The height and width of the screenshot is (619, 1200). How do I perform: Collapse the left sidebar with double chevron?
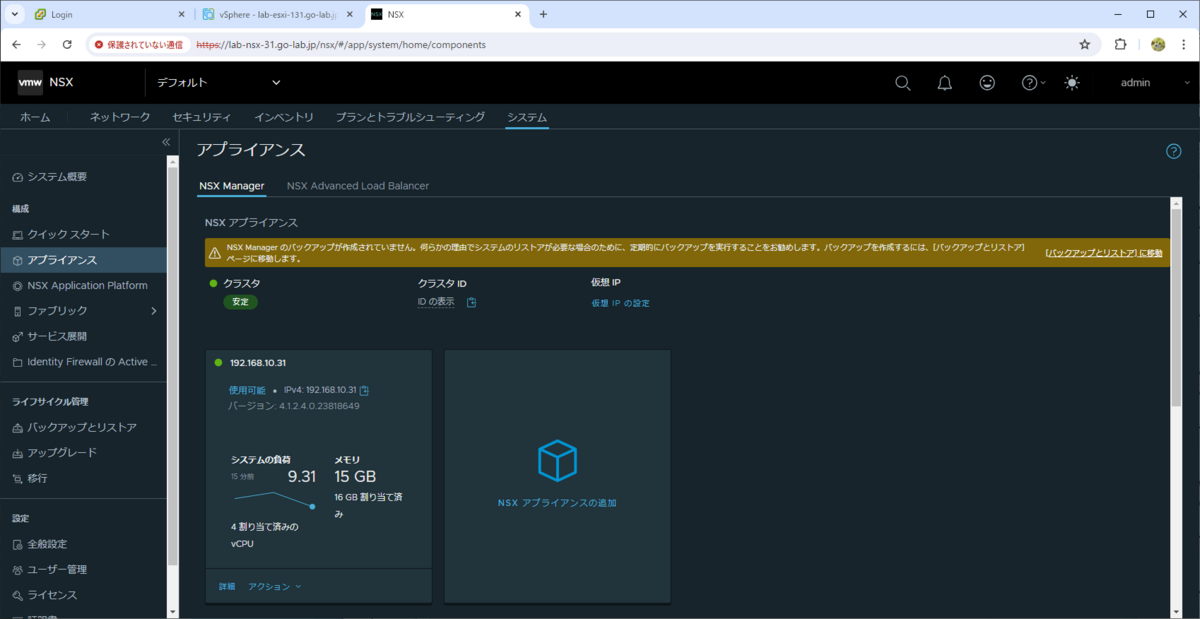(x=167, y=143)
